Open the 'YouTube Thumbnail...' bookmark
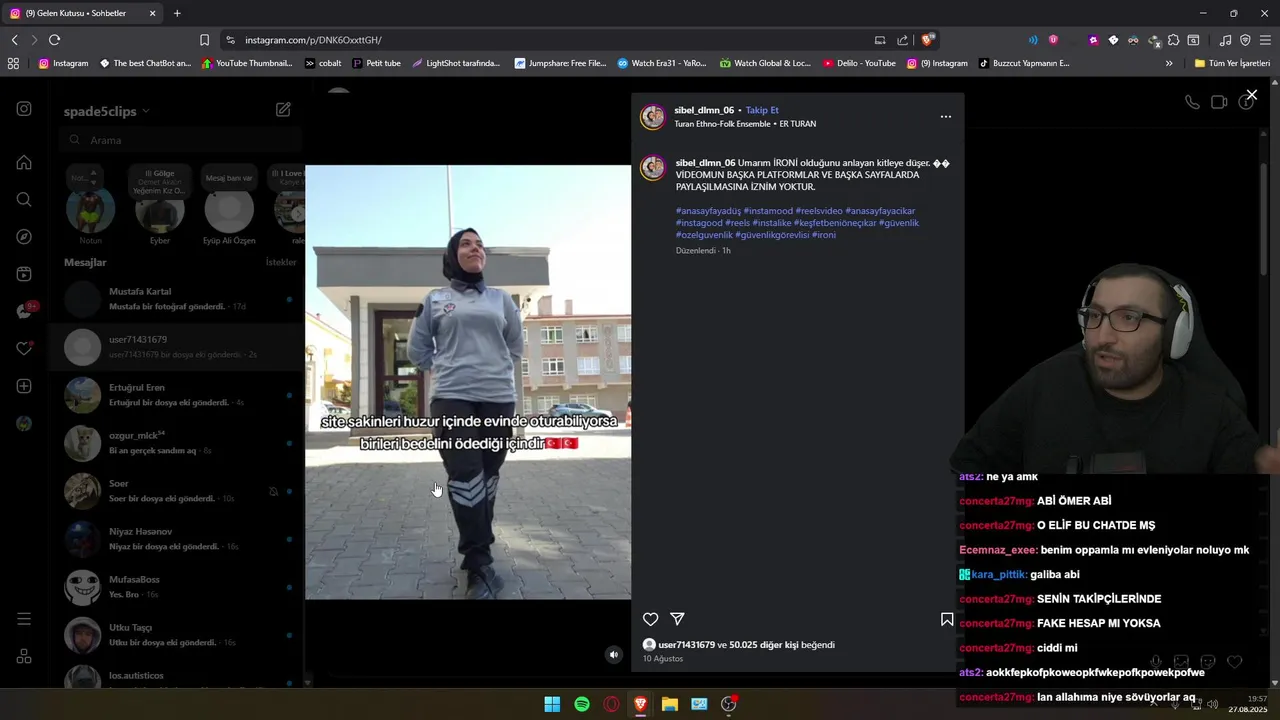The height and width of the screenshot is (720, 1280). tap(247, 63)
